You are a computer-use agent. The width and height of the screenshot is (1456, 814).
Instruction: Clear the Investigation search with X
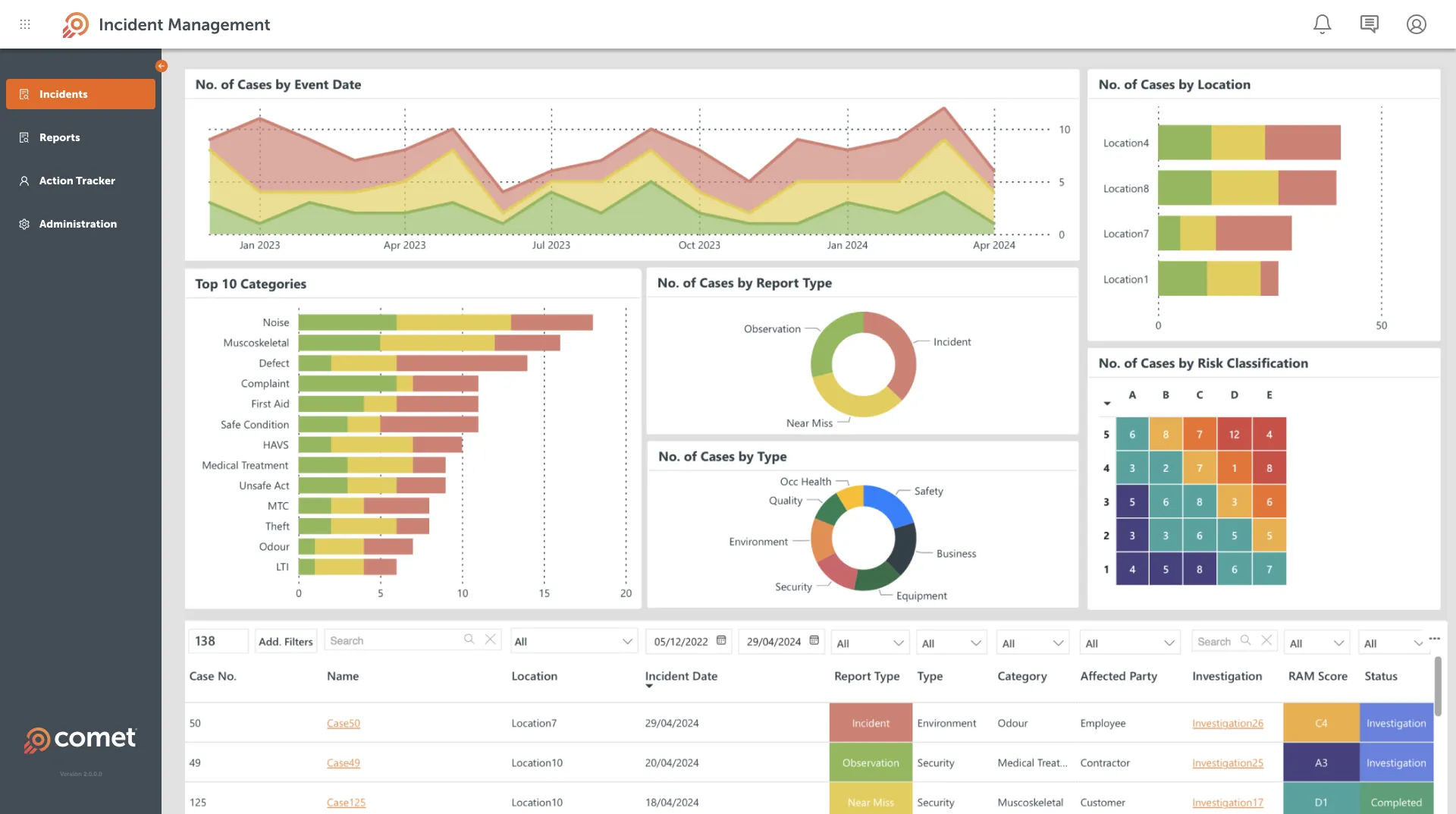(x=1266, y=640)
